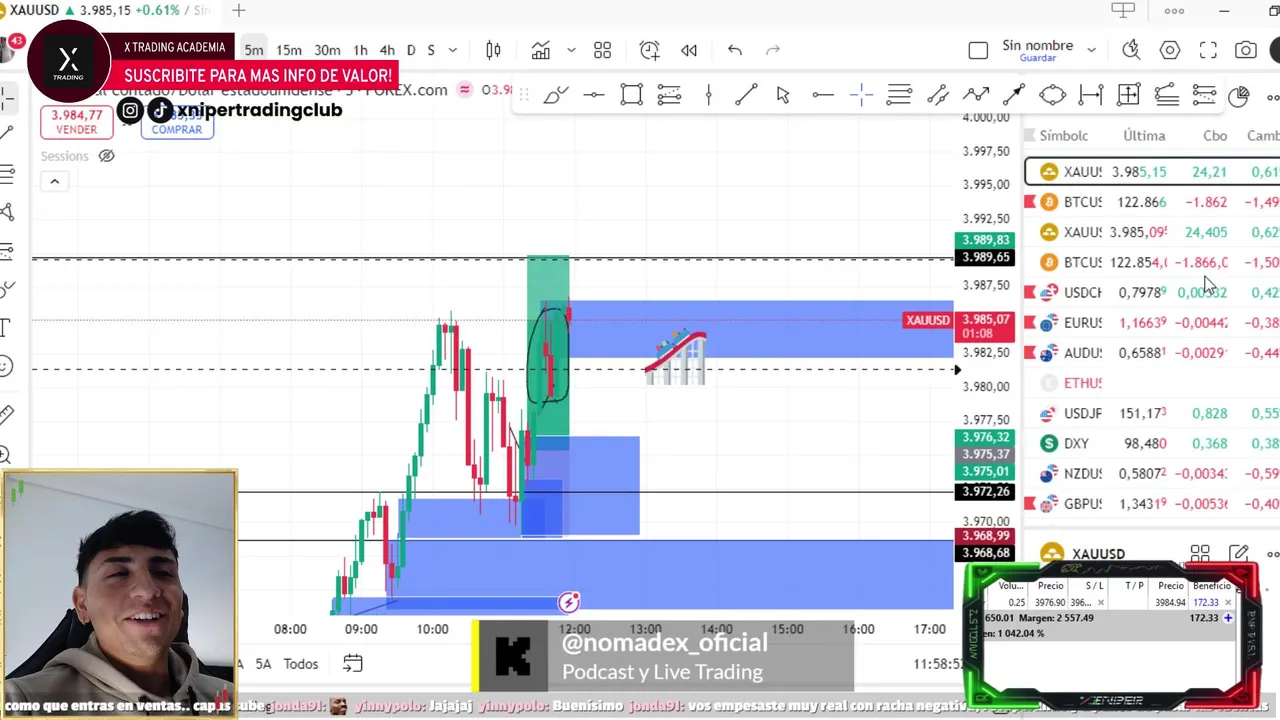Open chart settings hexagon icon
The image size is (1280, 720).
(x=1170, y=50)
